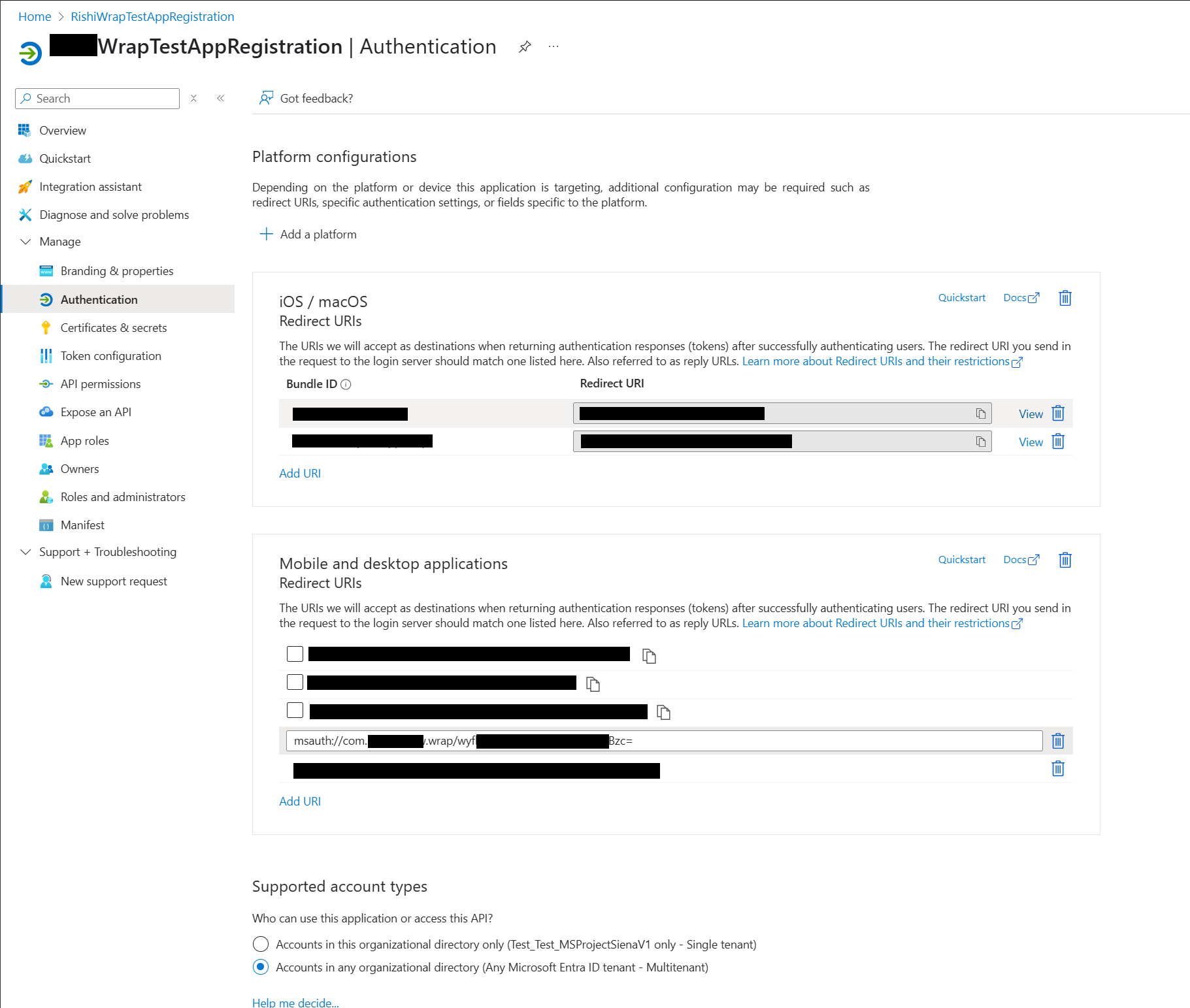Screen dimensions: 1190x1008
Task: Copy the first iOS redirect URI
Action: pos(981,414)
